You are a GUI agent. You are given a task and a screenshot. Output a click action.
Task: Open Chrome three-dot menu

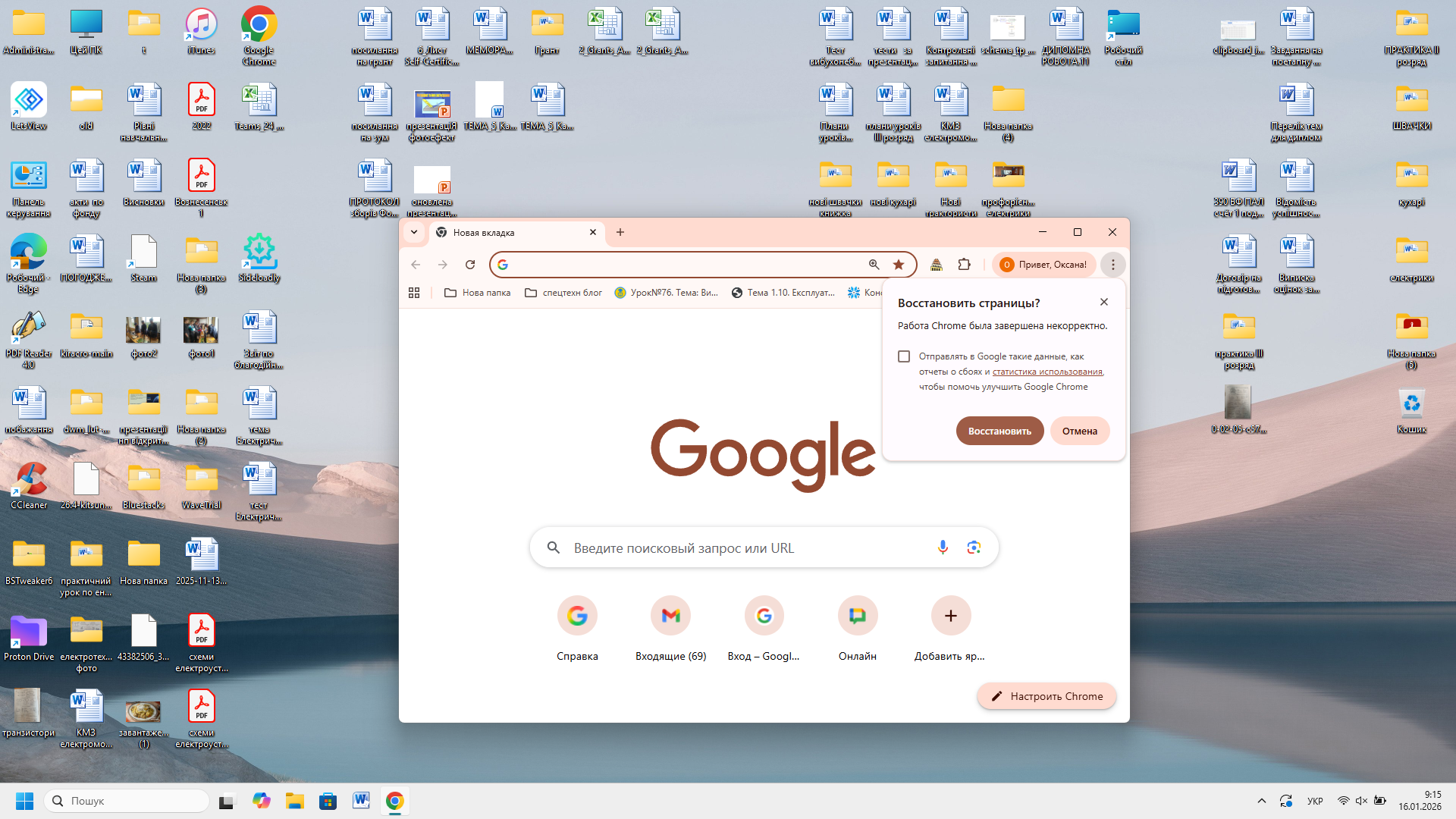[x=1112, y=265]
